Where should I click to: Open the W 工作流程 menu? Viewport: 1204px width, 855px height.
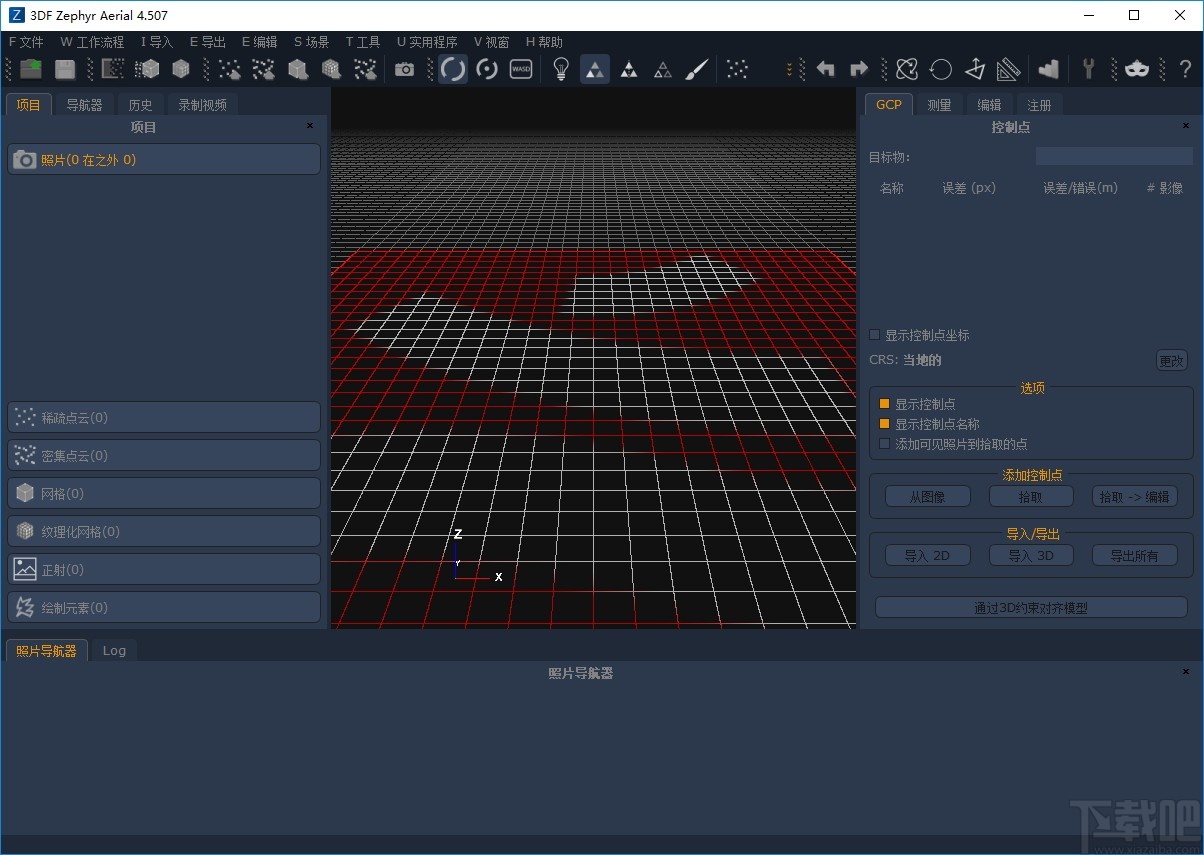[x=91, y=41]
